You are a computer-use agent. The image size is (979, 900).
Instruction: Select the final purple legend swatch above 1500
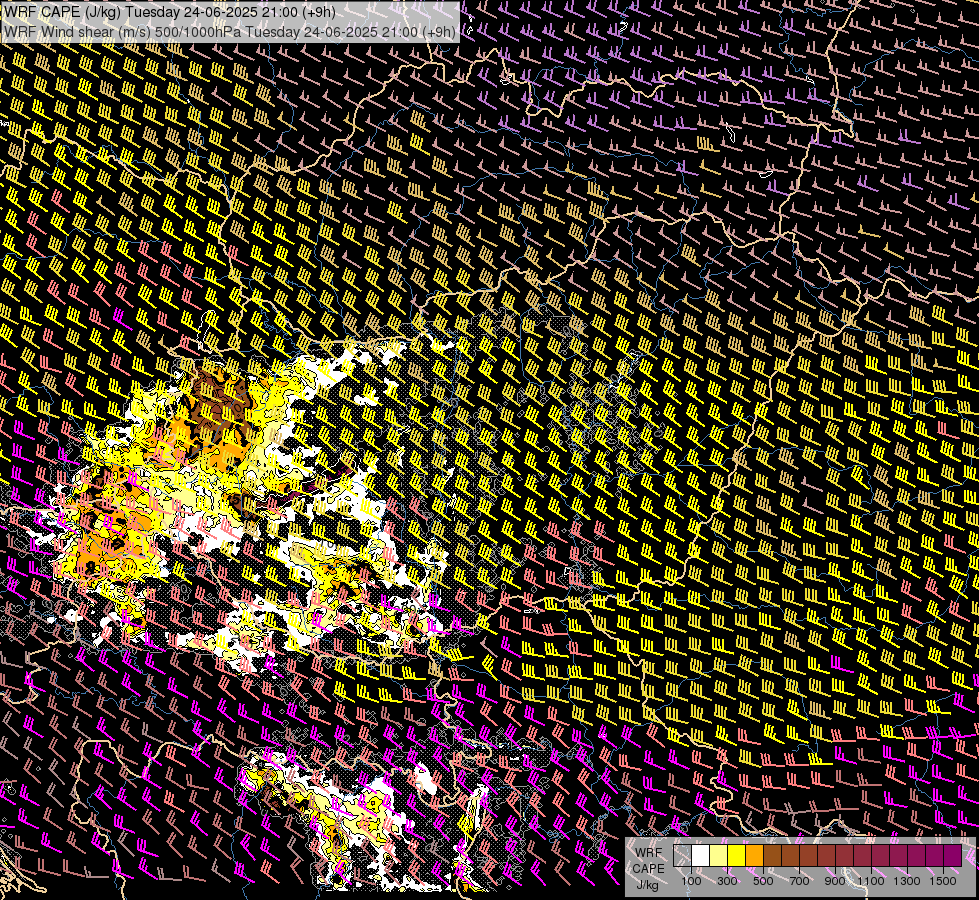(x=952, y=856)
